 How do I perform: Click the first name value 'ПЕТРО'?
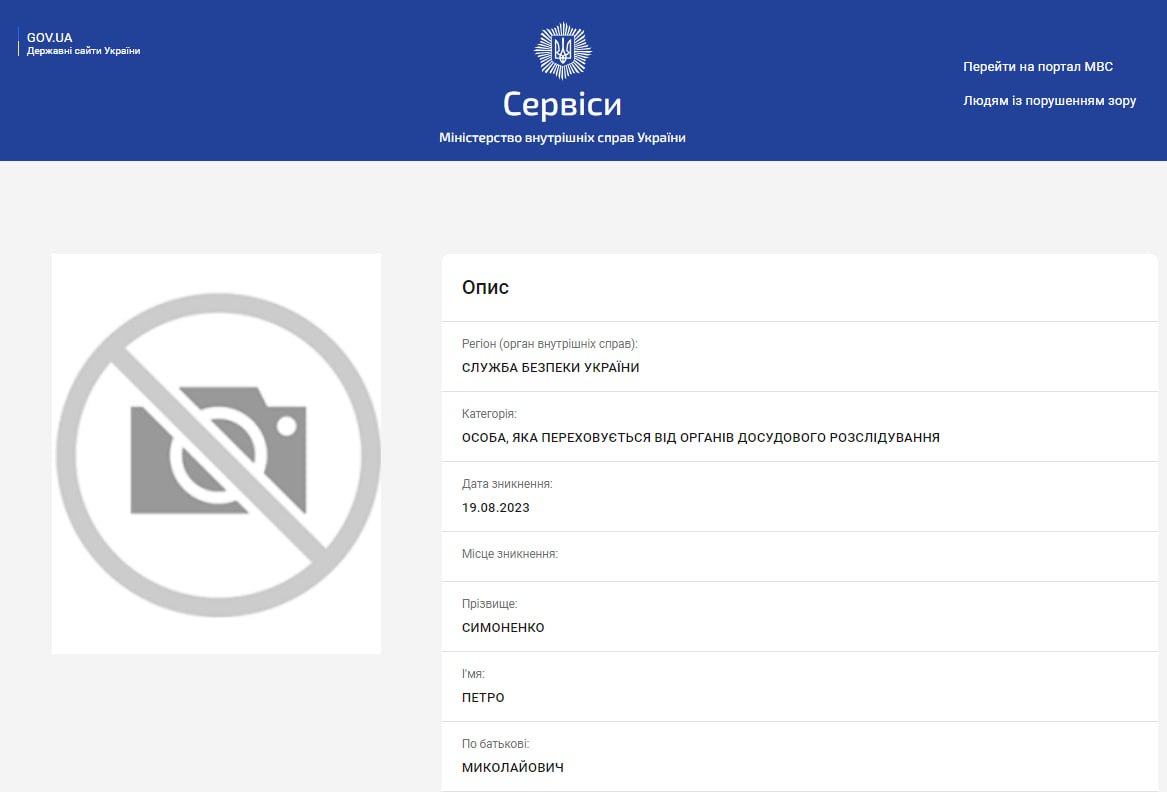pos(483,698)
